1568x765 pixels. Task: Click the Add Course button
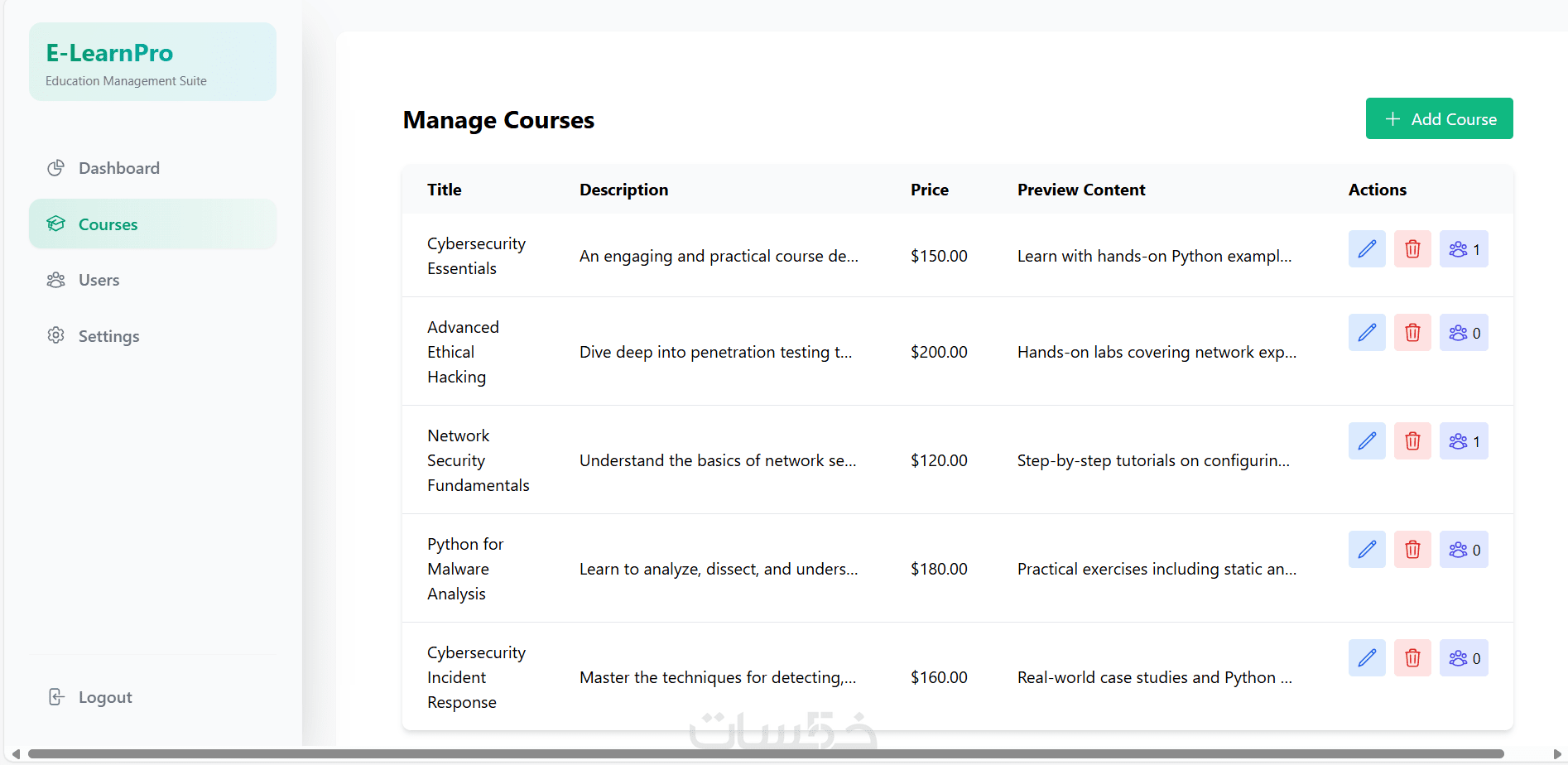(x=1439, y=118)
